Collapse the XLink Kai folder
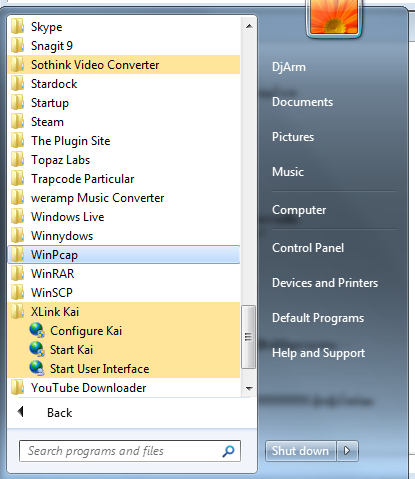 (124, 312)
